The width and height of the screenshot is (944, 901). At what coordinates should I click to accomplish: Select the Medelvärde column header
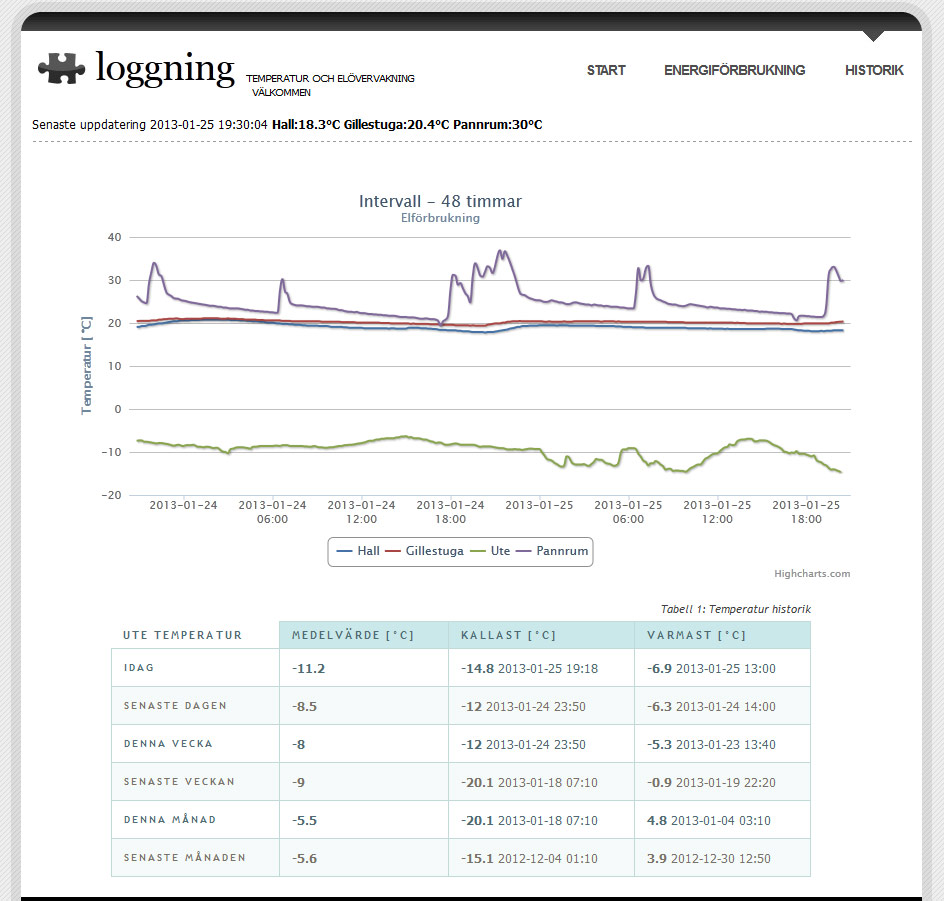(352, 635)
